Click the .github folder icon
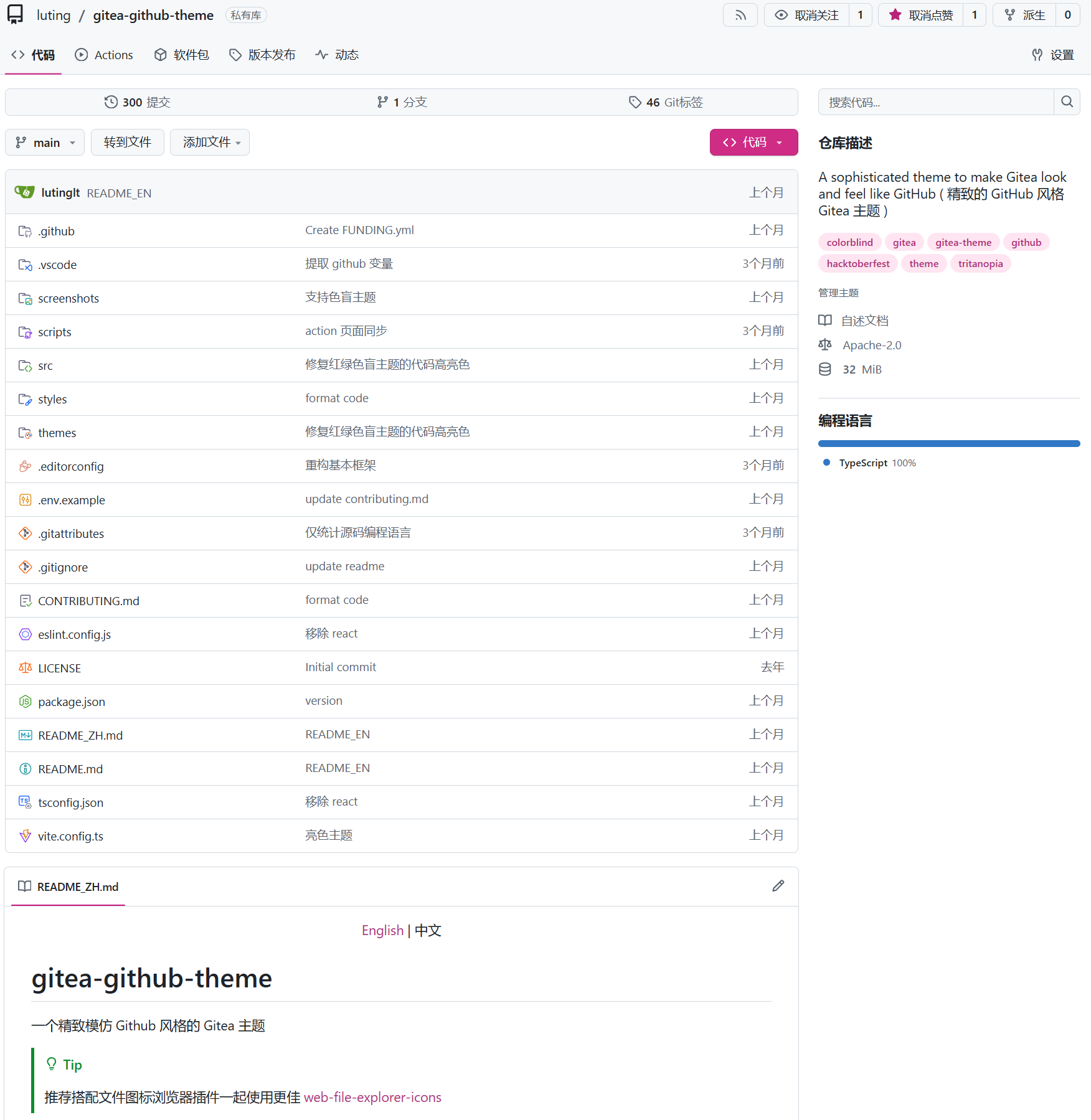 (25, 232)
